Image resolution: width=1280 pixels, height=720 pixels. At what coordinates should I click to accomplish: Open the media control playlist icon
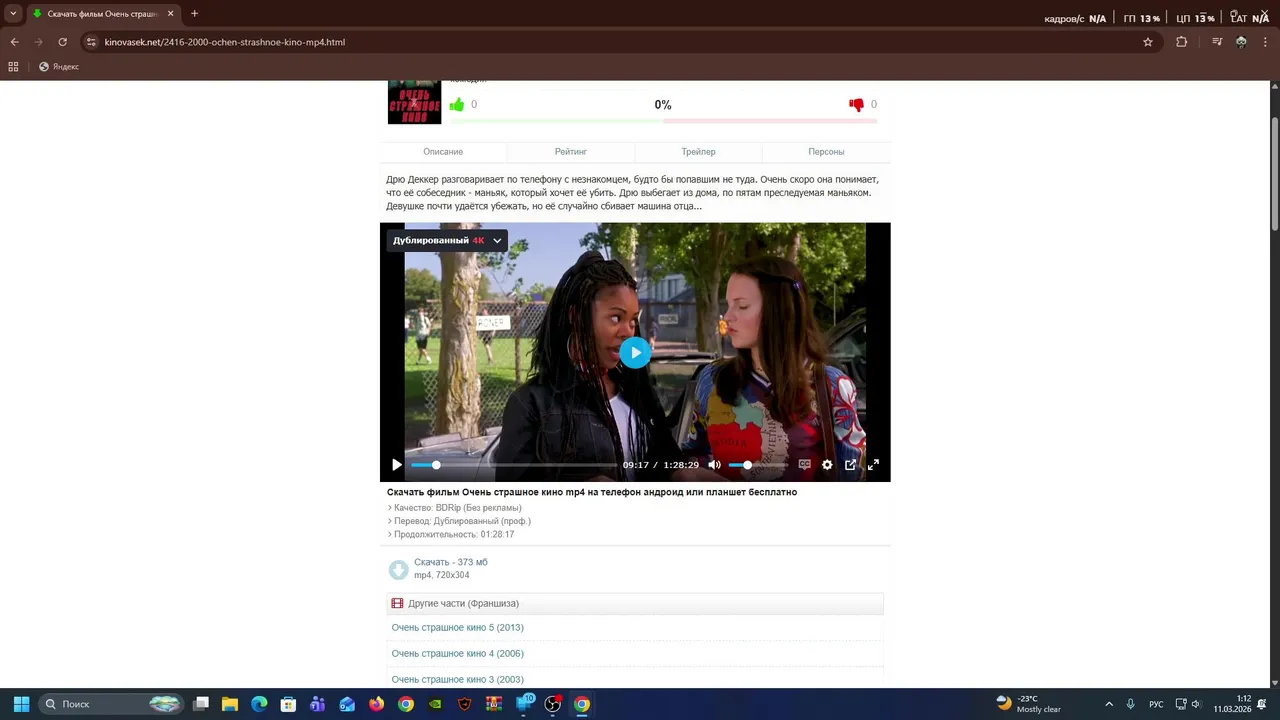click(x=1217, y=42)
